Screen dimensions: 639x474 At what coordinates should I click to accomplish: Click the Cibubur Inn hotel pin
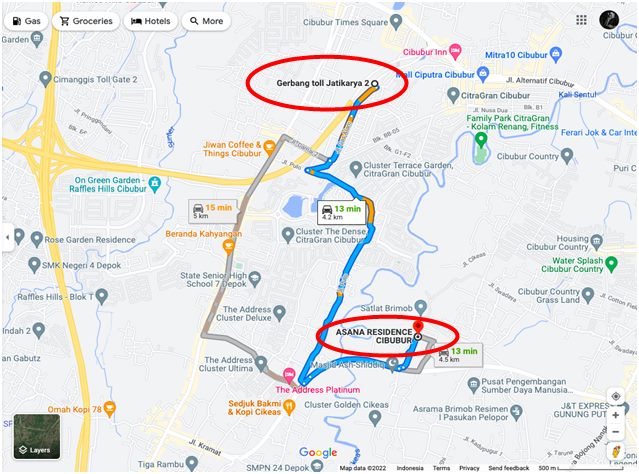pyautogui.click(x=455, y=52)
